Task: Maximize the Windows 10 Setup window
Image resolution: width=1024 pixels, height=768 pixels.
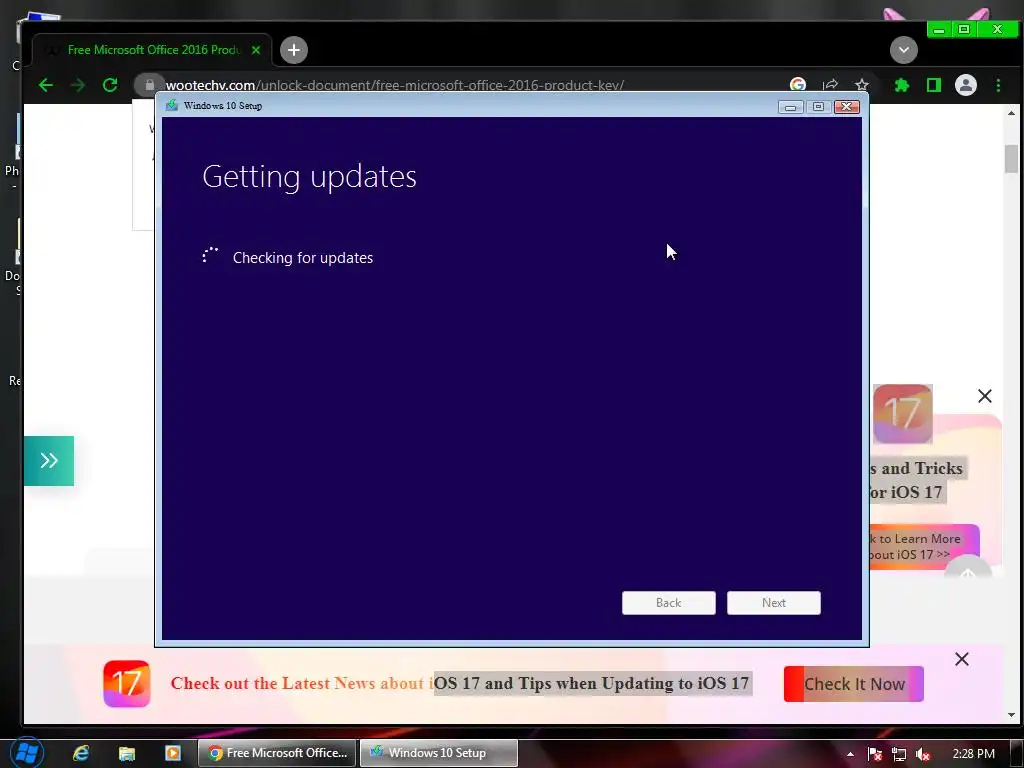Action: pos(818,106)
